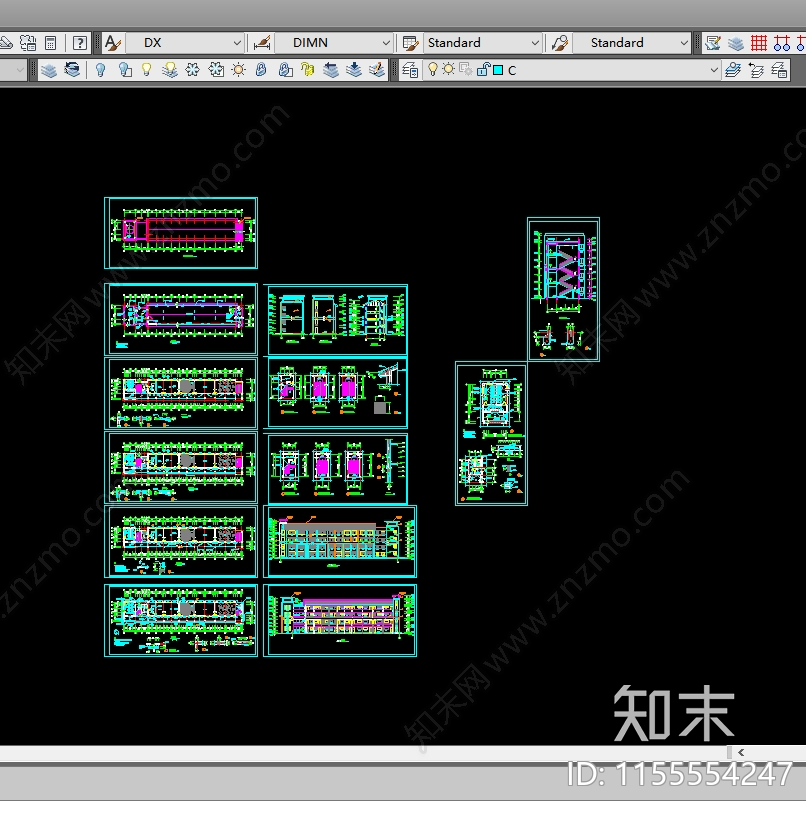The width and height of the screenshot is (806, 813).
Task: Expand the table style Standard dropdown
Action: (535, 43)
